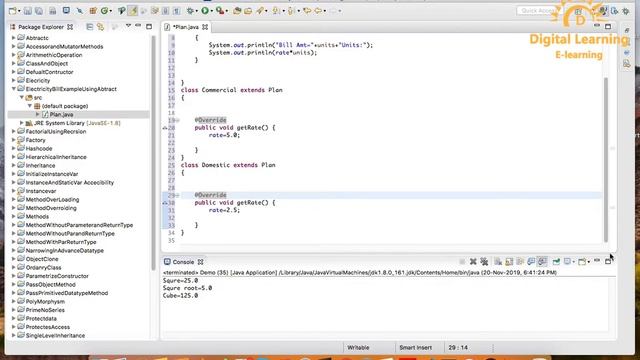Click the New Java Class icon

pos(104,11)
